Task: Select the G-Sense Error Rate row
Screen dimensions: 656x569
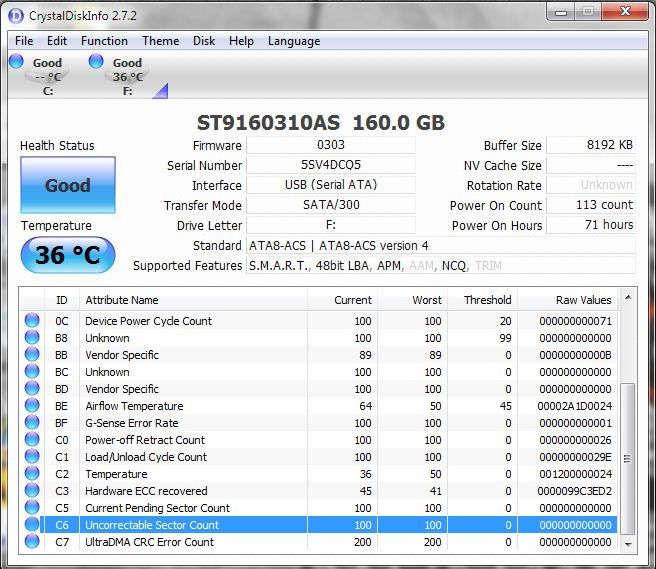Action: pyautogui.click(x=319, y=423)
